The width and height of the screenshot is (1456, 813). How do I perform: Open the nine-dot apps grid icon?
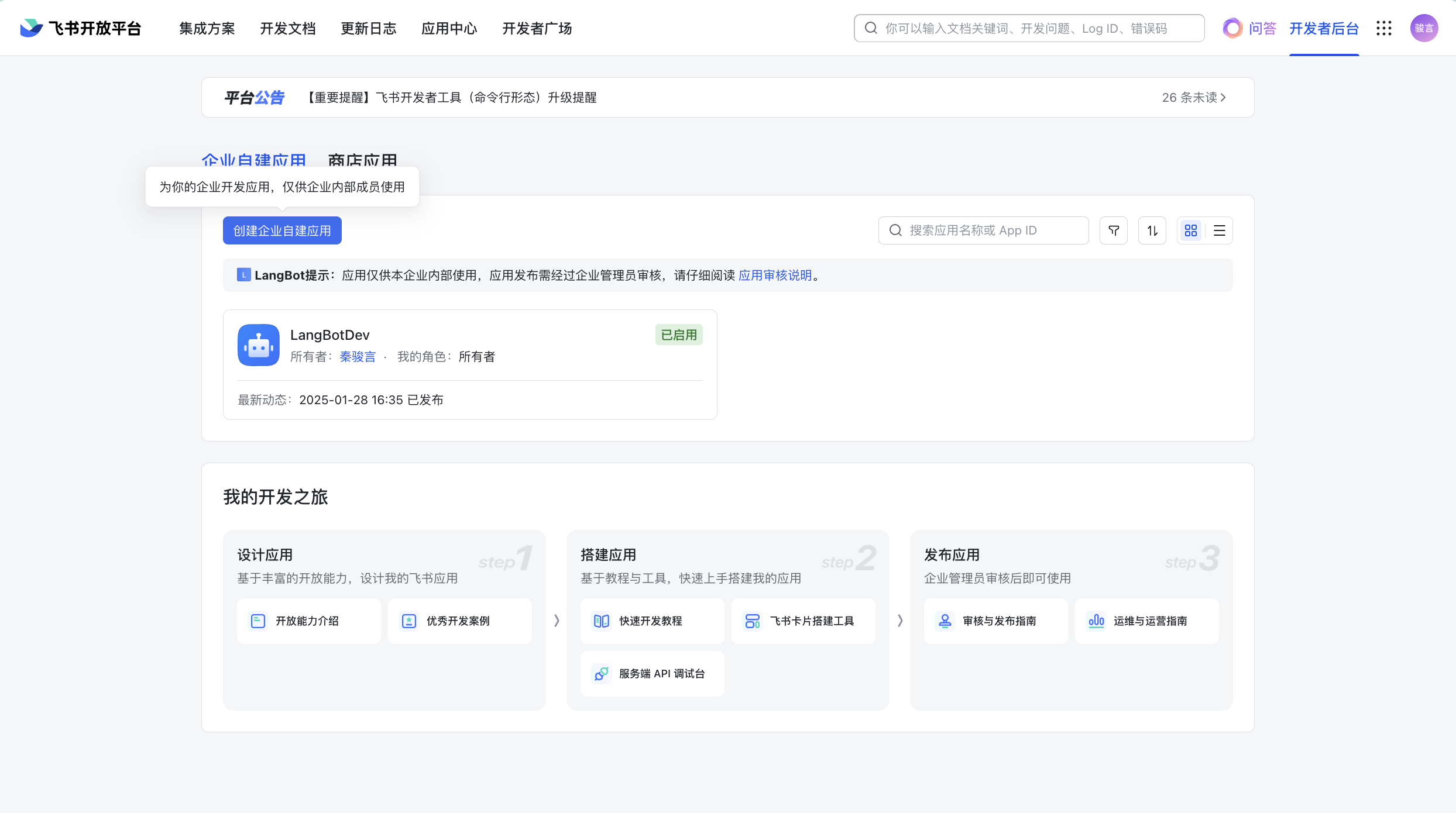click(1384, 28)
